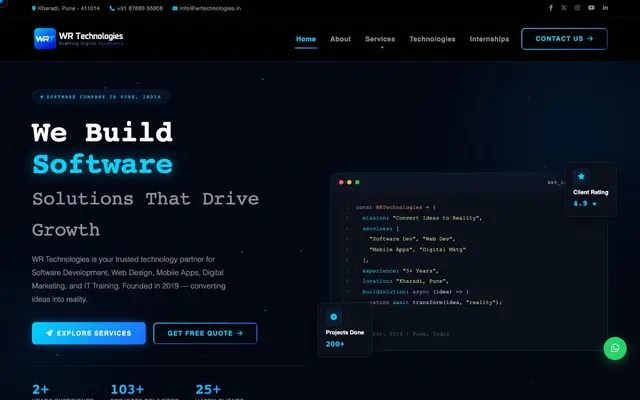This screenshot has height=400, width=640.
Task: Click the GET FREE QUOTE button
Action: [205, 333]
